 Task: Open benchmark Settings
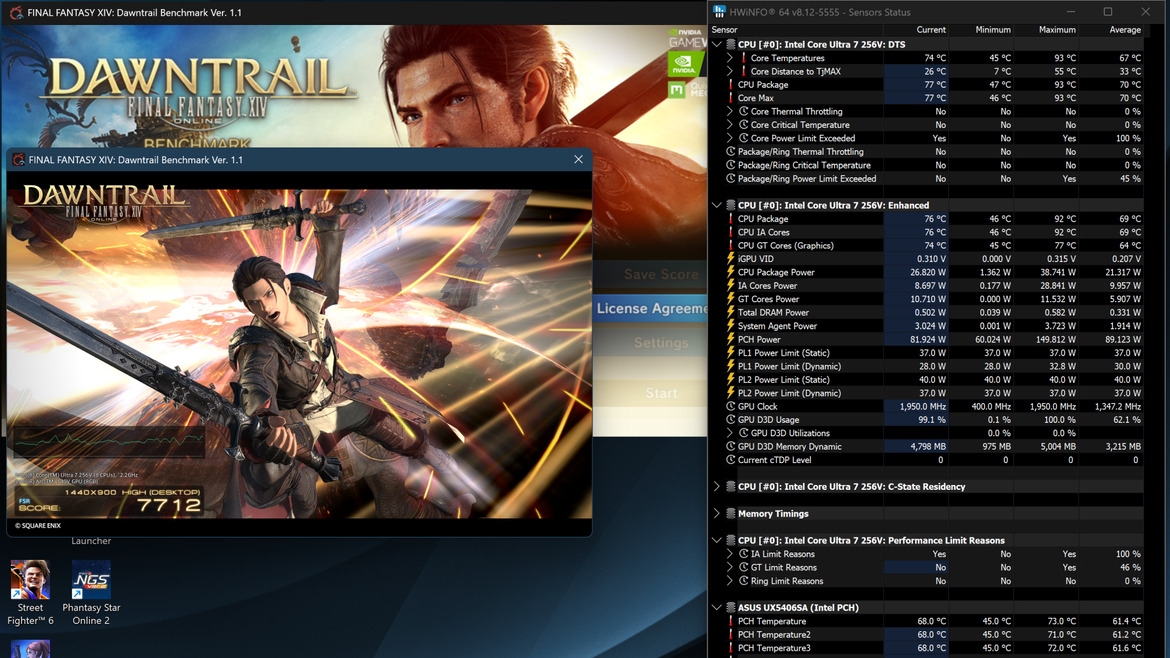(x=661, y=343)
